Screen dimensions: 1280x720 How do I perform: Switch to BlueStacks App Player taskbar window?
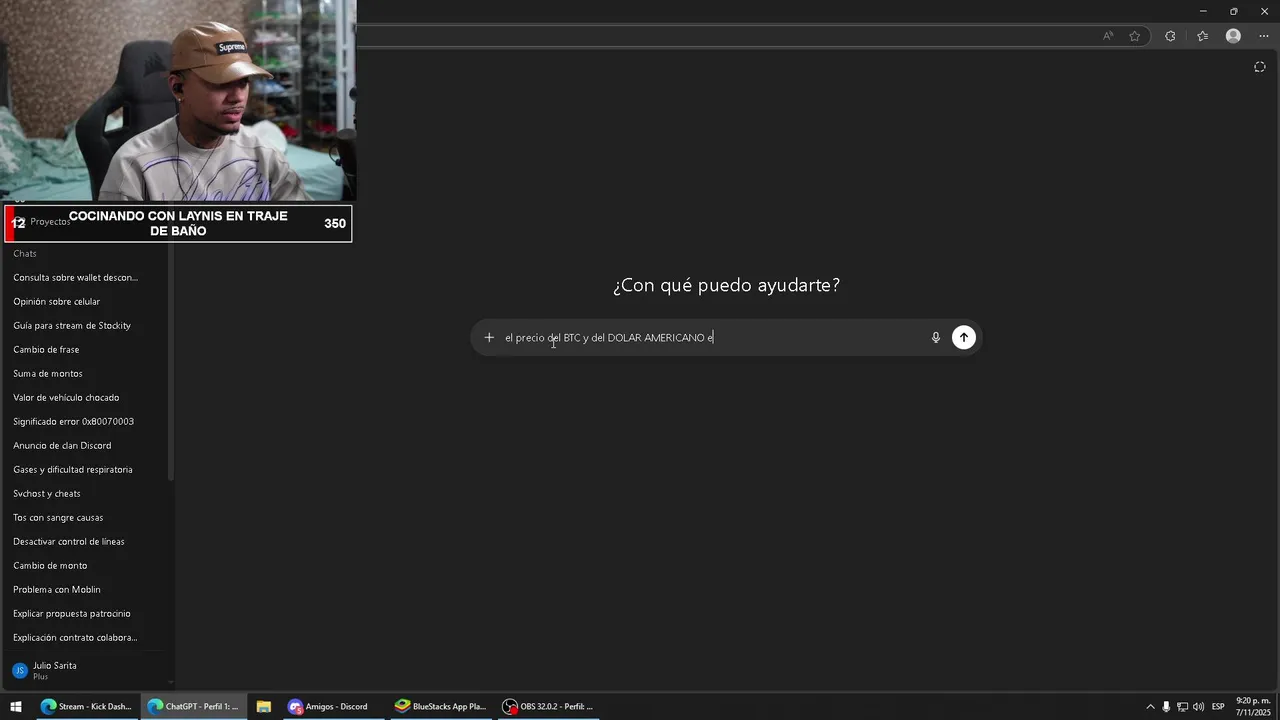pyautogui.click(x=440, y=706)
